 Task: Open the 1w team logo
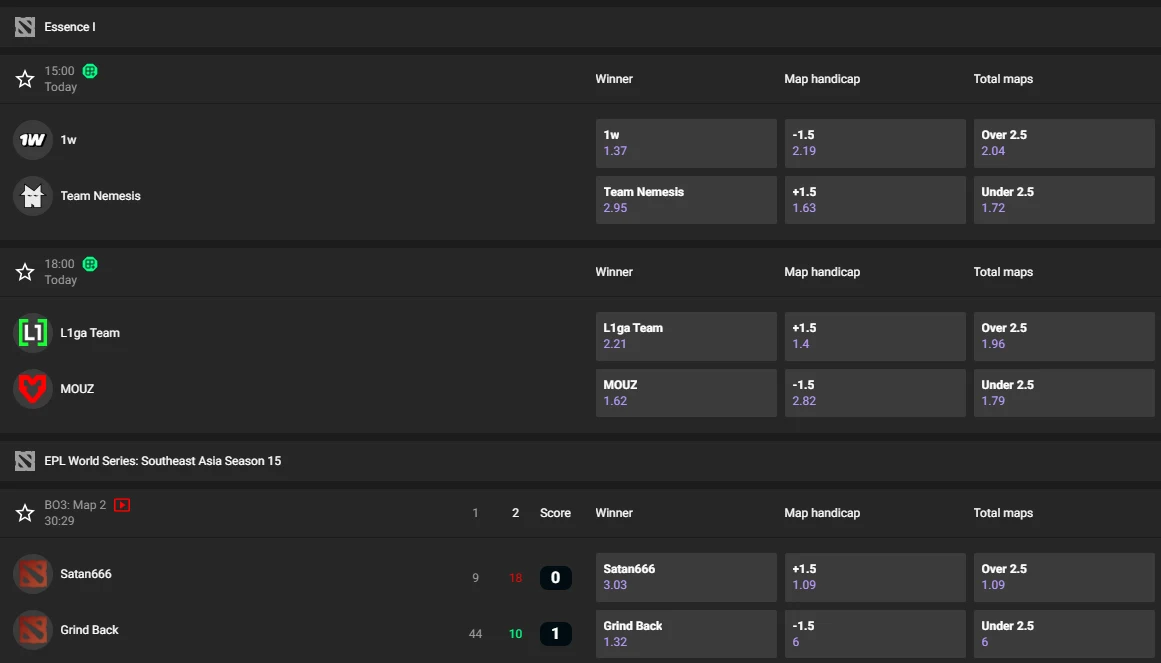pos(33,139)
